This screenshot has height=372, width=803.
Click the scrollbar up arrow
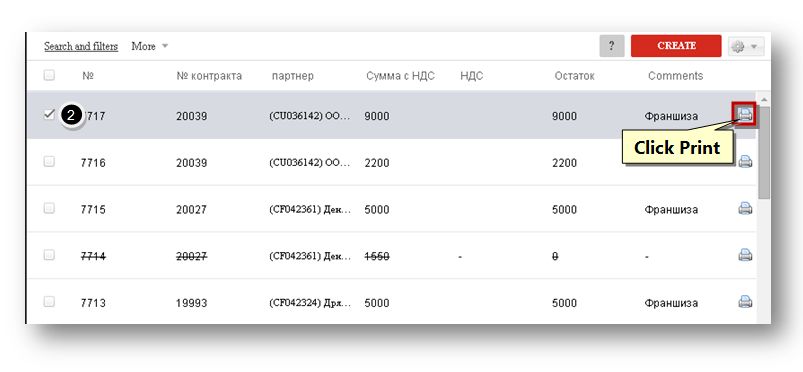(764, 99)
